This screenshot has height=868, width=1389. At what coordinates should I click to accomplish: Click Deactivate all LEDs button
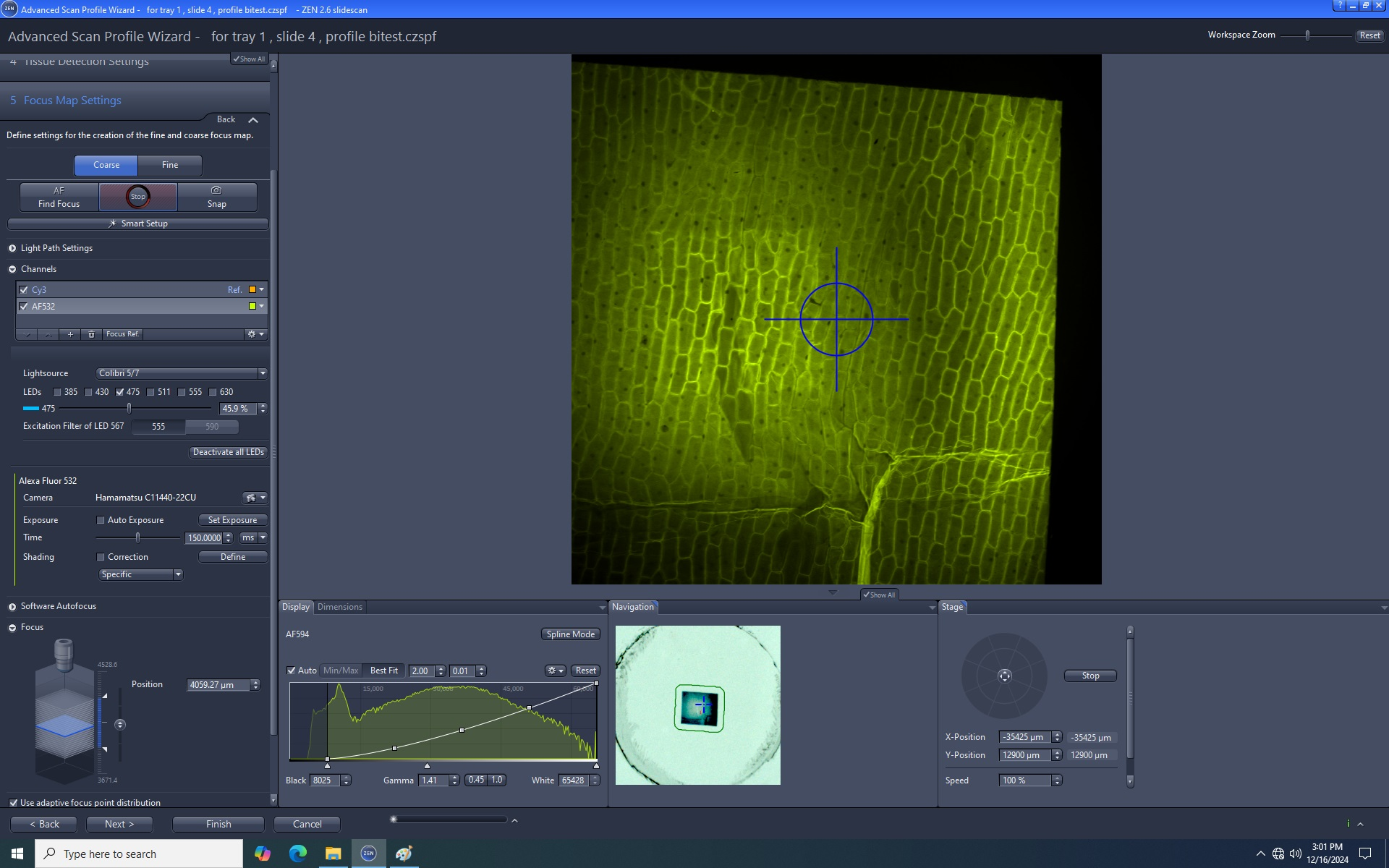click(x=229, y=452)
